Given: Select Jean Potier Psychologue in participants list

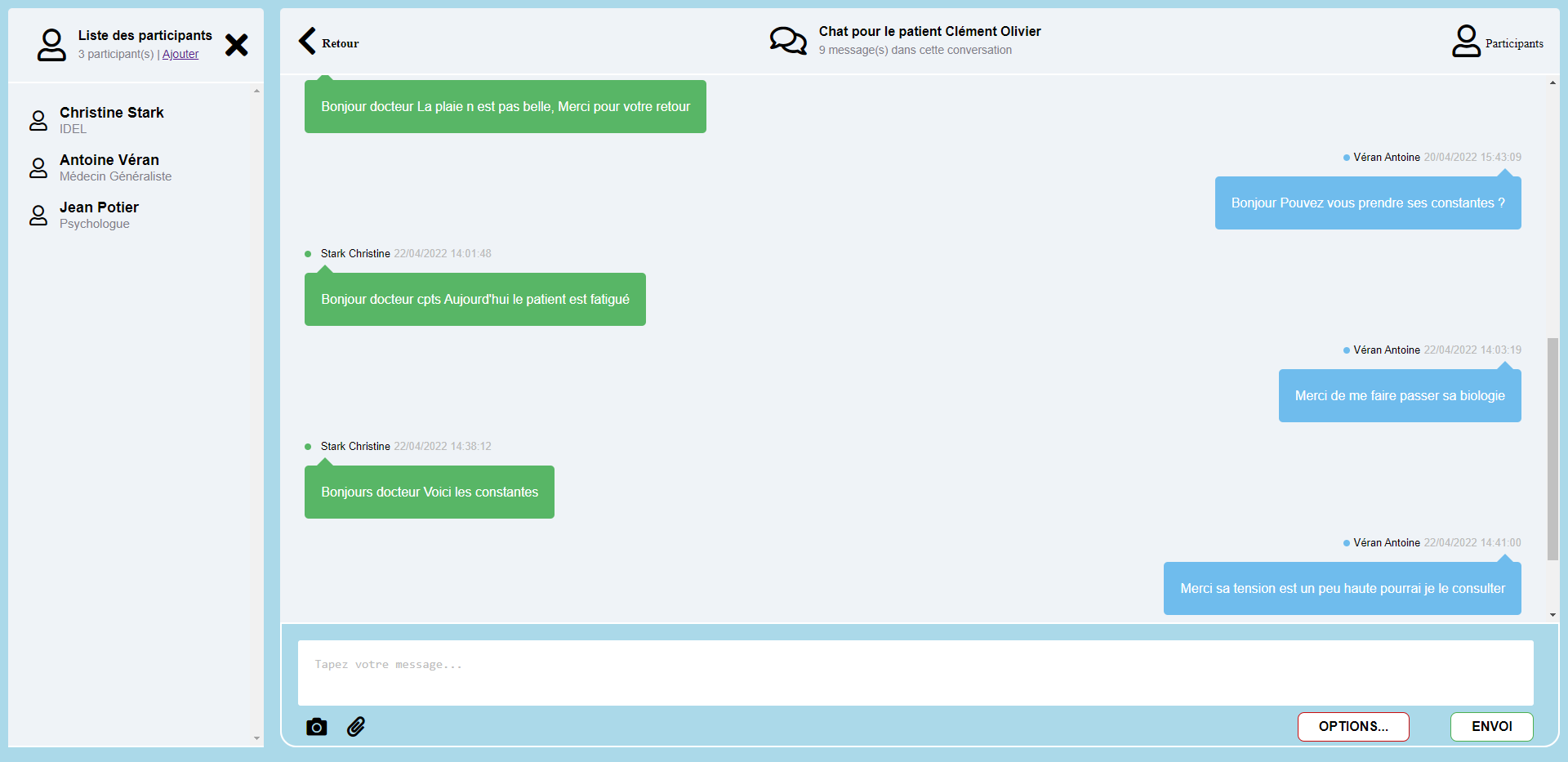Looking at the screenshot, I should [99, 215].
